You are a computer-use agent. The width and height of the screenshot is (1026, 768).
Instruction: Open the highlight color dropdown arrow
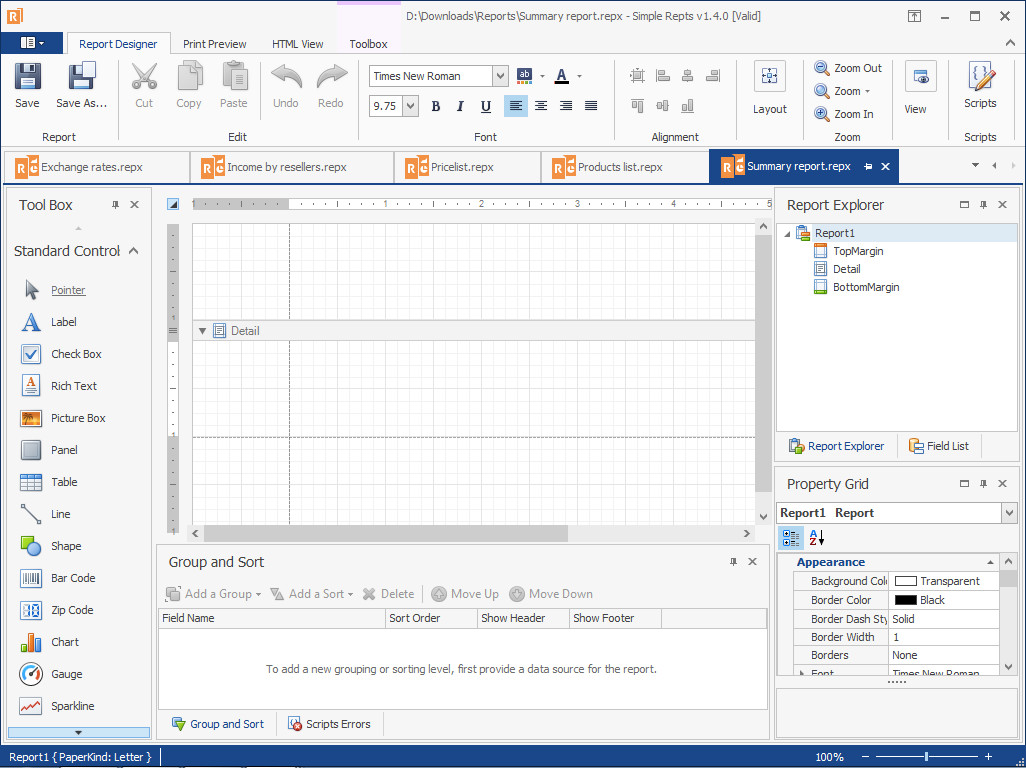[542, 77]
